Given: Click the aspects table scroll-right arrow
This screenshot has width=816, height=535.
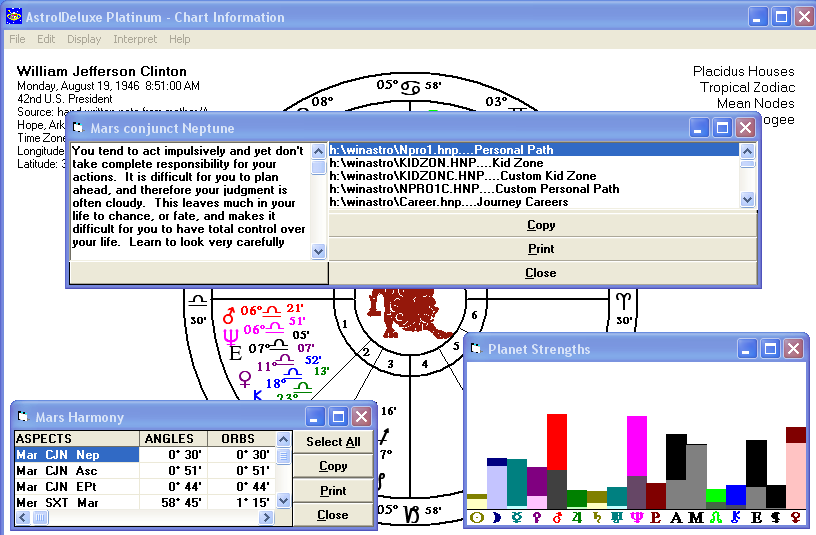Looking at the screenshot, I should pyautogui.click(x=266, y=517).
